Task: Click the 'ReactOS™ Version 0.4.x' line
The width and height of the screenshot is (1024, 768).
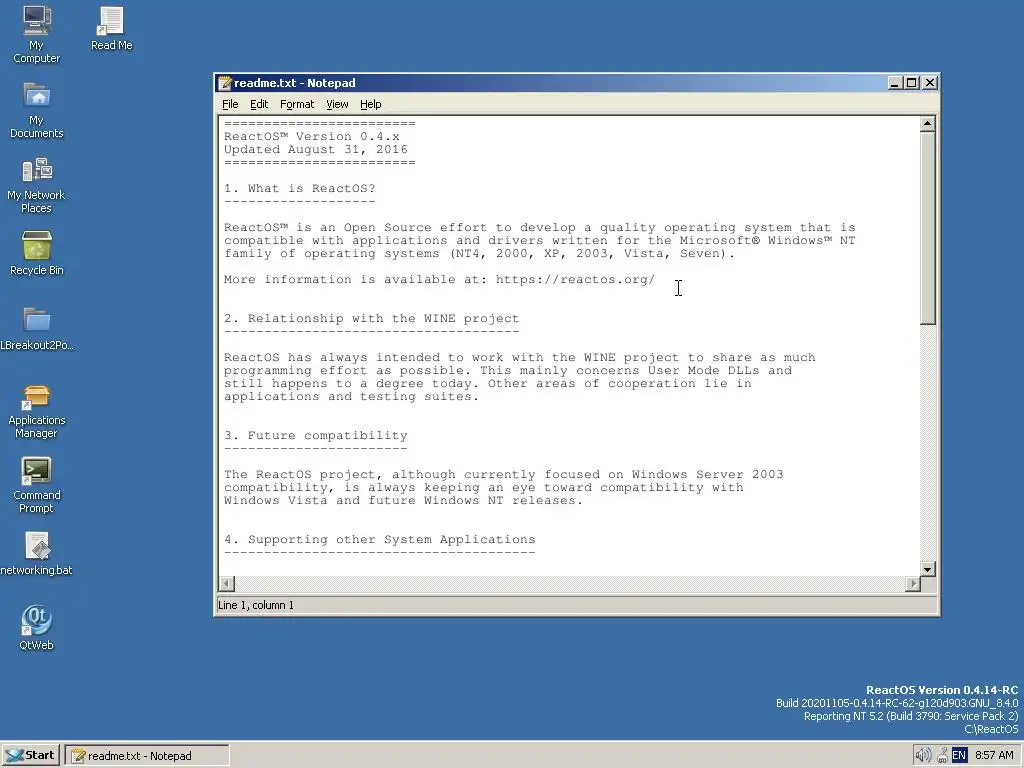Action: [x=312, y=136]
